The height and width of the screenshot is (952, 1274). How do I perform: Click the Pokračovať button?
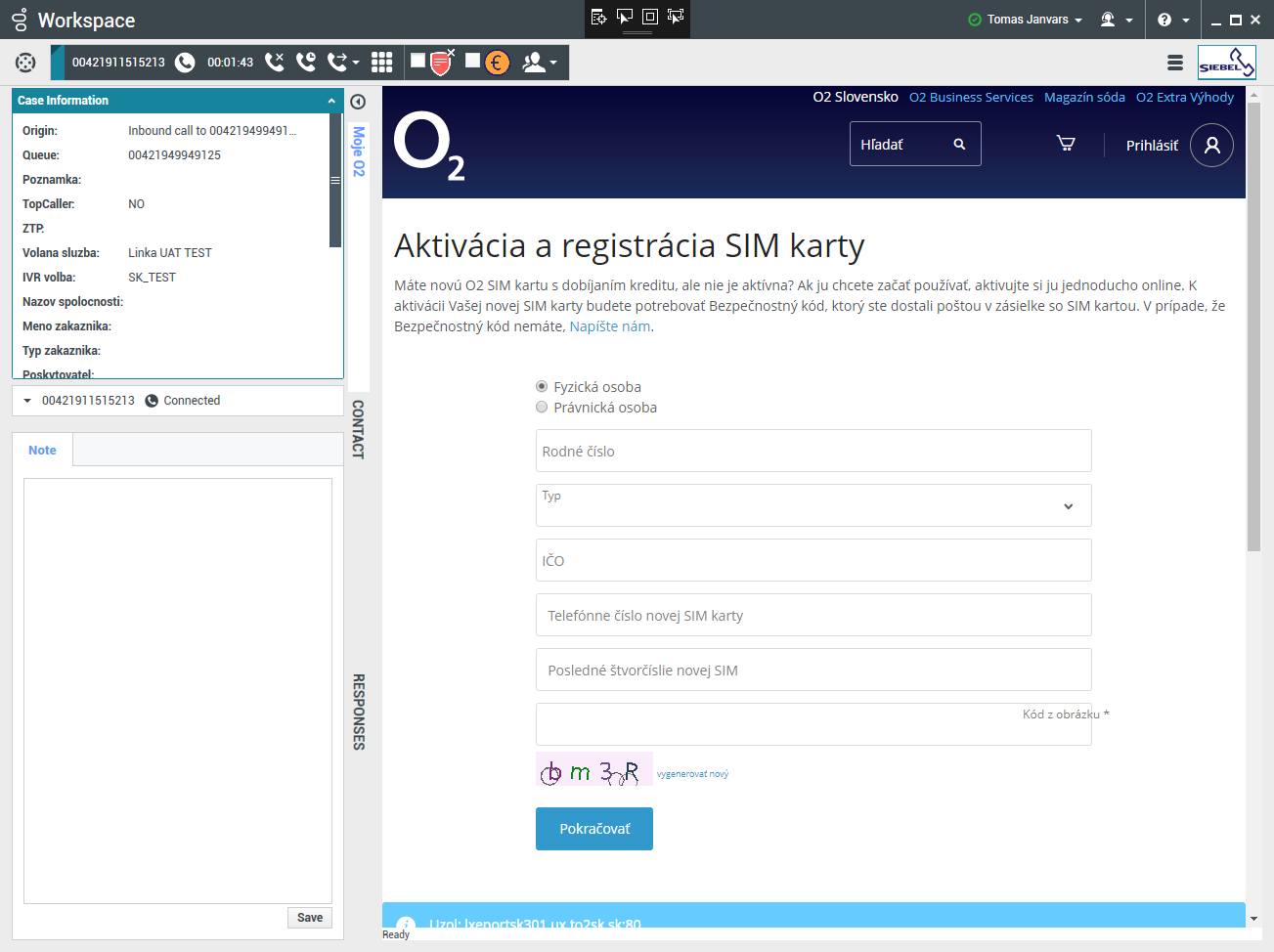[594, 829]
